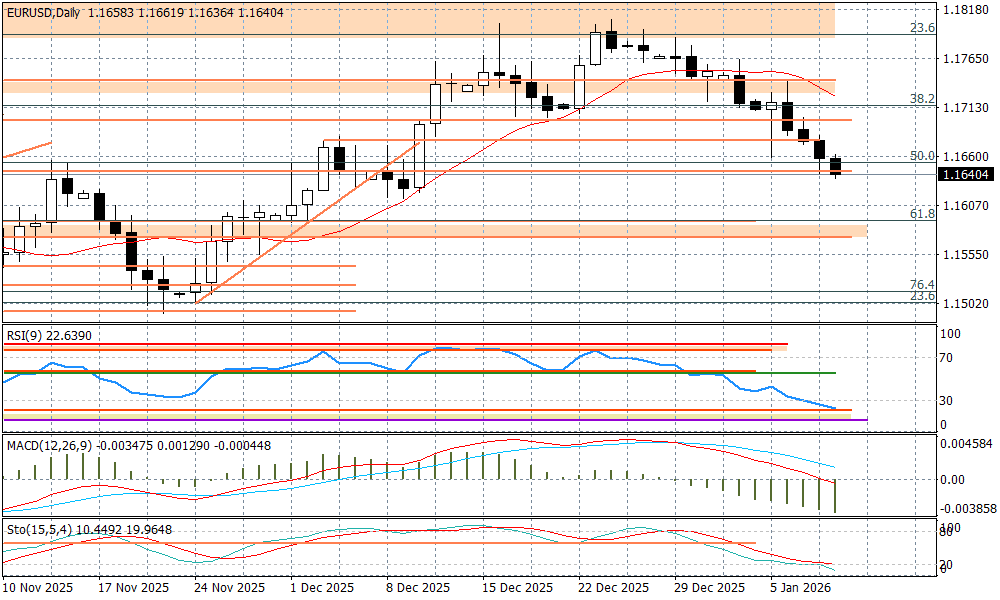Click the RSI(9) indicator label

(27, 336)
